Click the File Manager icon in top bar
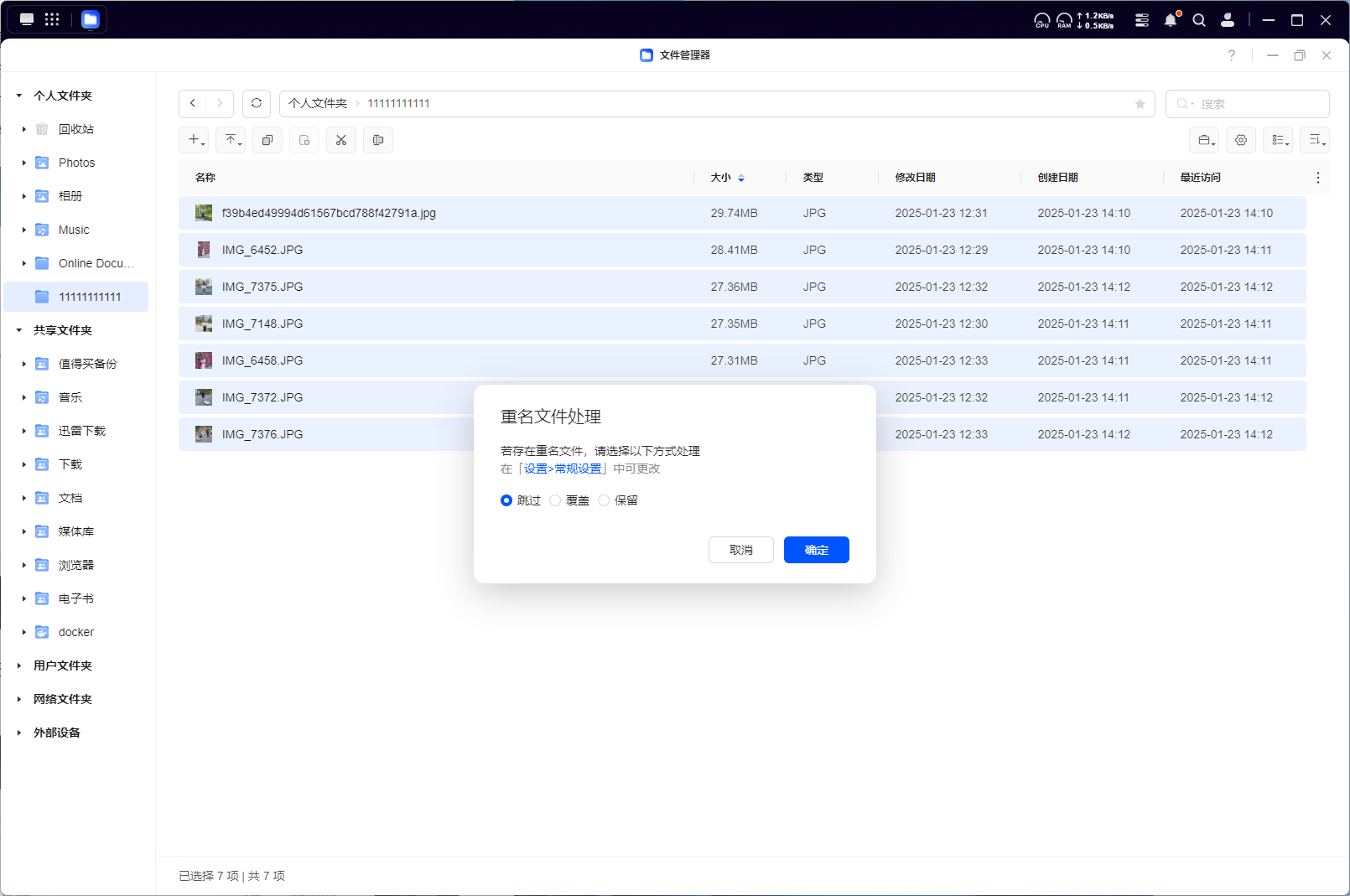The width and height of the screenshot is (1350, 896). (91, 19)
